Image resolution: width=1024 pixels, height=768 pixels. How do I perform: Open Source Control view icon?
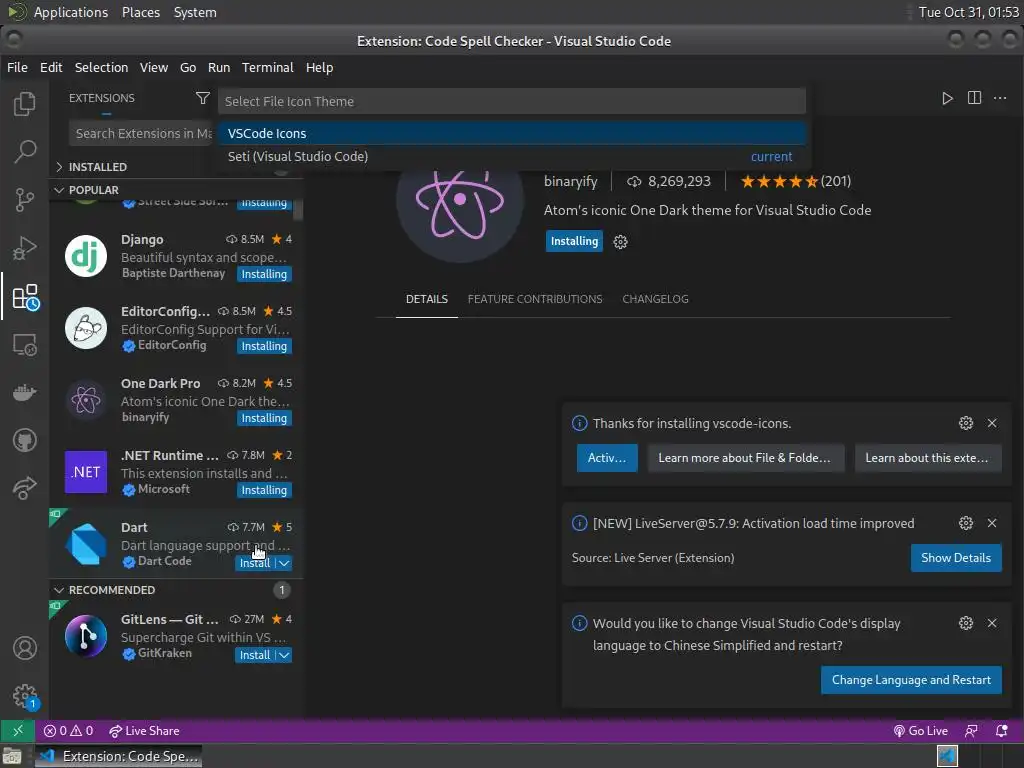click(x=25, y=199)
